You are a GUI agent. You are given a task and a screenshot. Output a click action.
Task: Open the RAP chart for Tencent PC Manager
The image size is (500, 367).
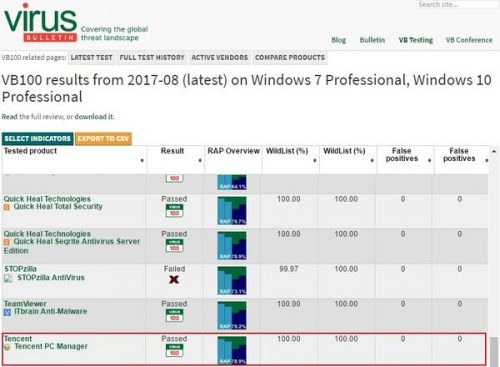coord(232,350)
